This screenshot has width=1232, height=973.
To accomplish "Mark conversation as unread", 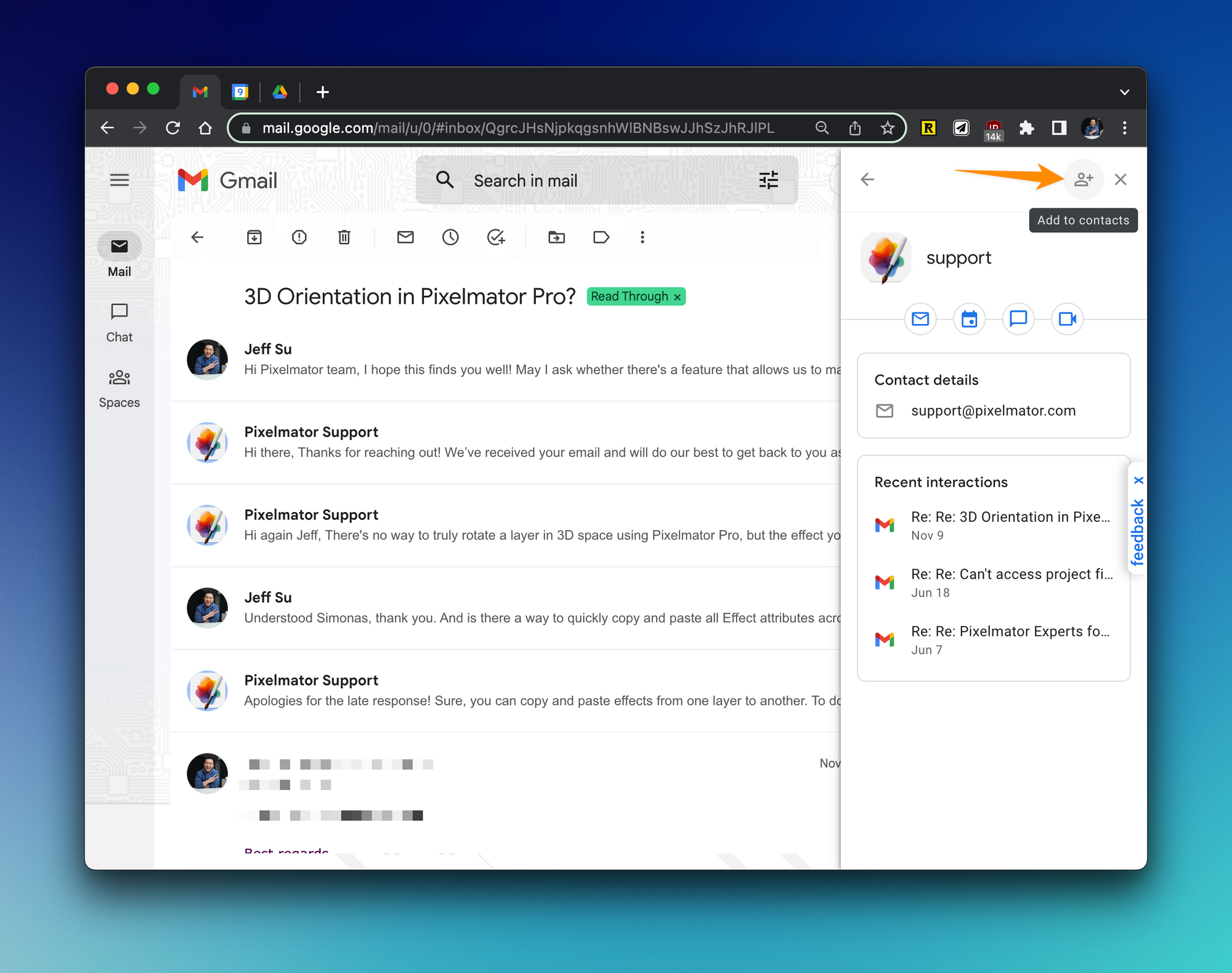I will [405, 237].
